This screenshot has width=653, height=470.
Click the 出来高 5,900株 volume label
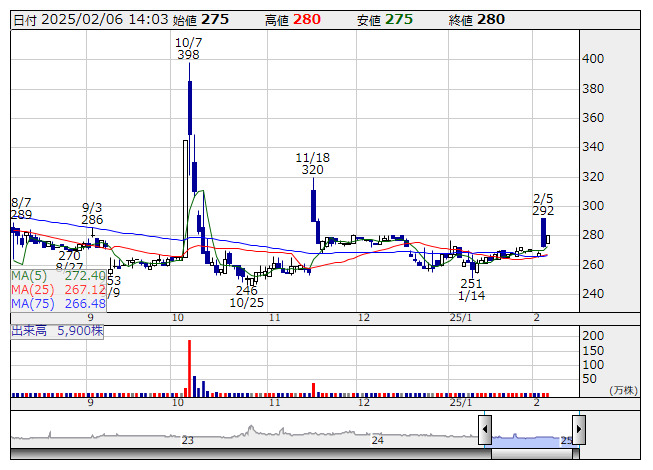coord(57,331)
